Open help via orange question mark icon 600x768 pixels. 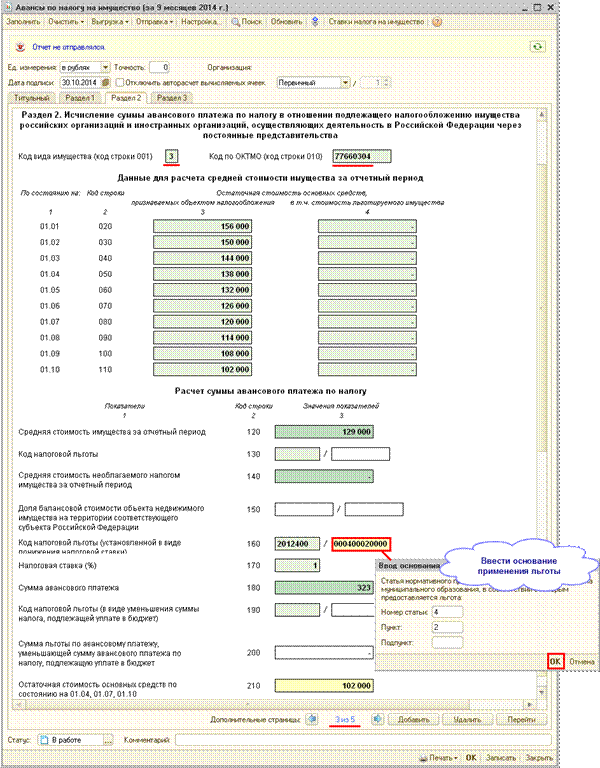coord(437,22)
